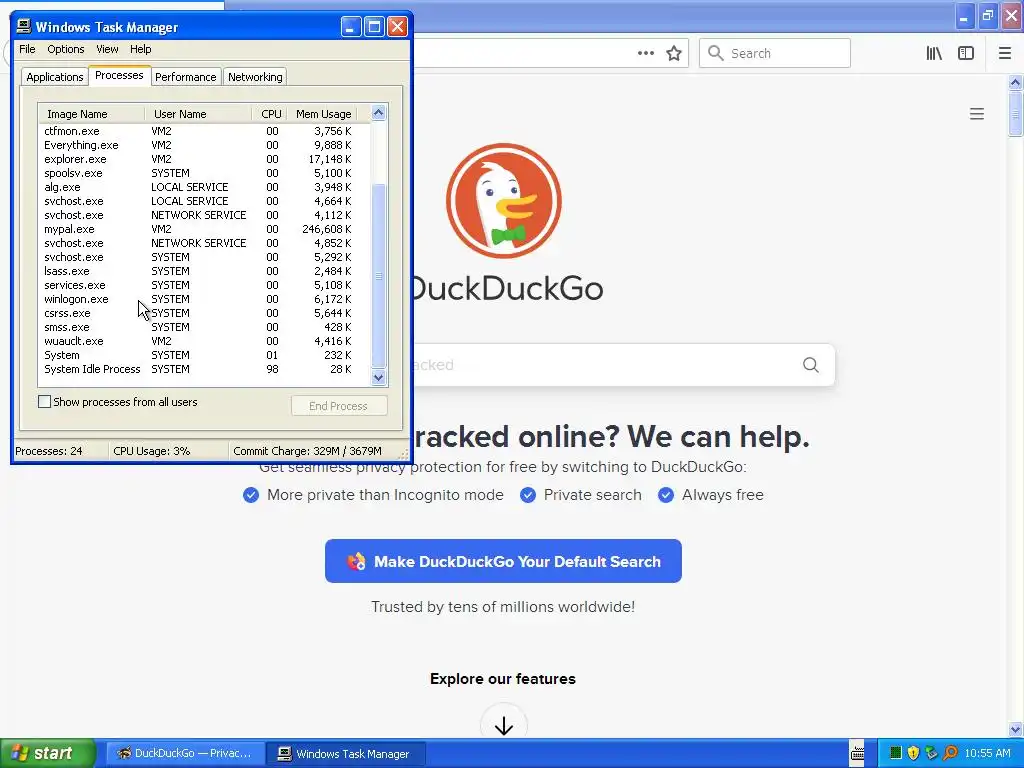
Task: Click the 10:55 AM taskbar clock
Action: (x=987, y=753)
